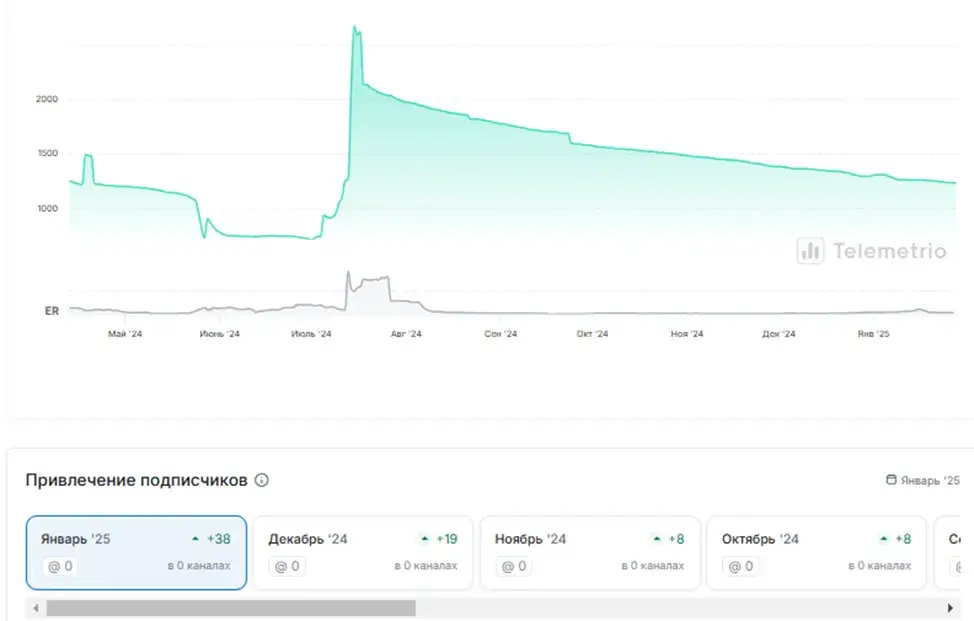Select the Октябрь '24 month card
The width and height of the screenshot is (974, 621).
pos(816,552)
